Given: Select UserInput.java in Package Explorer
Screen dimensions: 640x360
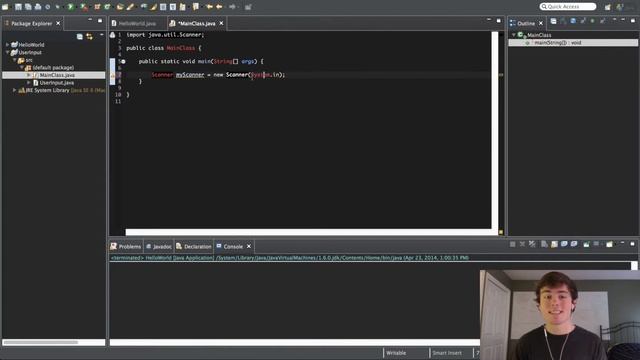Looking at the screenshot, I should click(x=57, y=82).
